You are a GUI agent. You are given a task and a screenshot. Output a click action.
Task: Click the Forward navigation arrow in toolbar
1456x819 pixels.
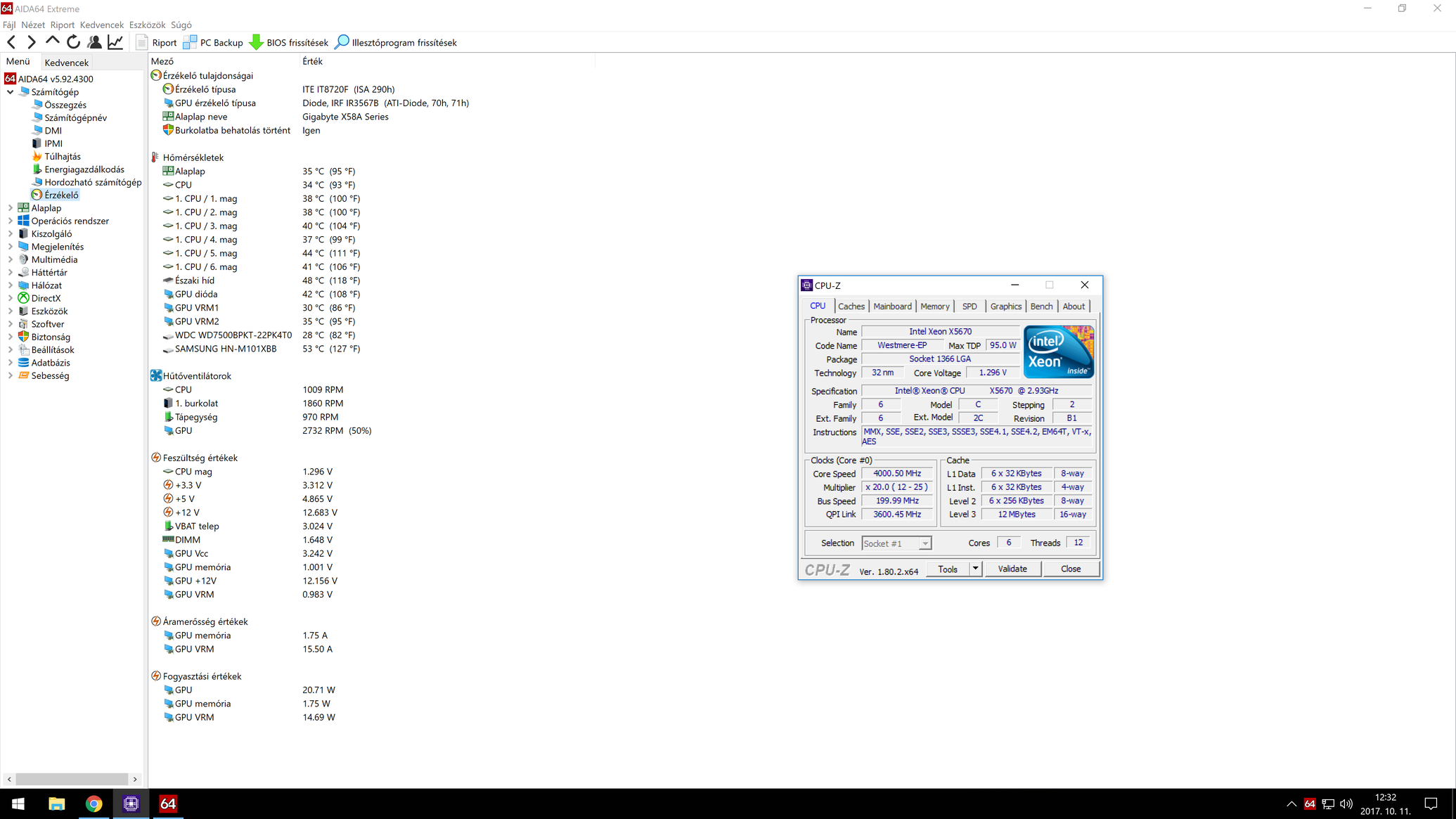pyautogui.click(x=32, y=42)
